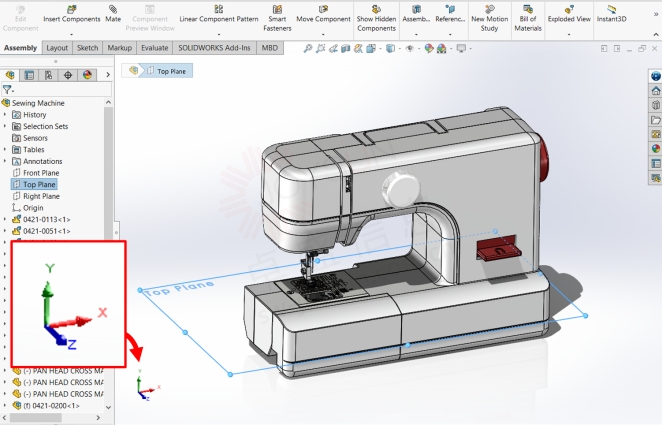Screen dimensions: 663x426
Task: Click the Apply Scene icon
Action: pos(441,49)
